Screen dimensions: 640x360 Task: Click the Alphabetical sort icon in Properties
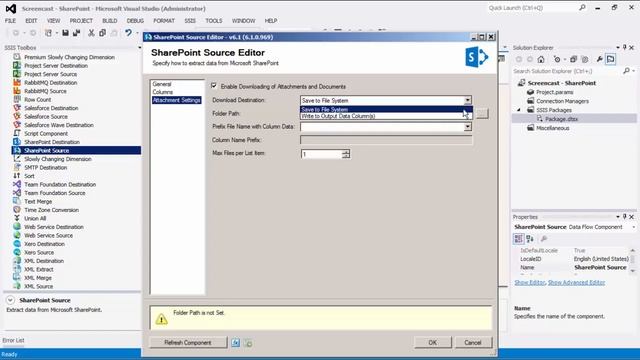530,239
